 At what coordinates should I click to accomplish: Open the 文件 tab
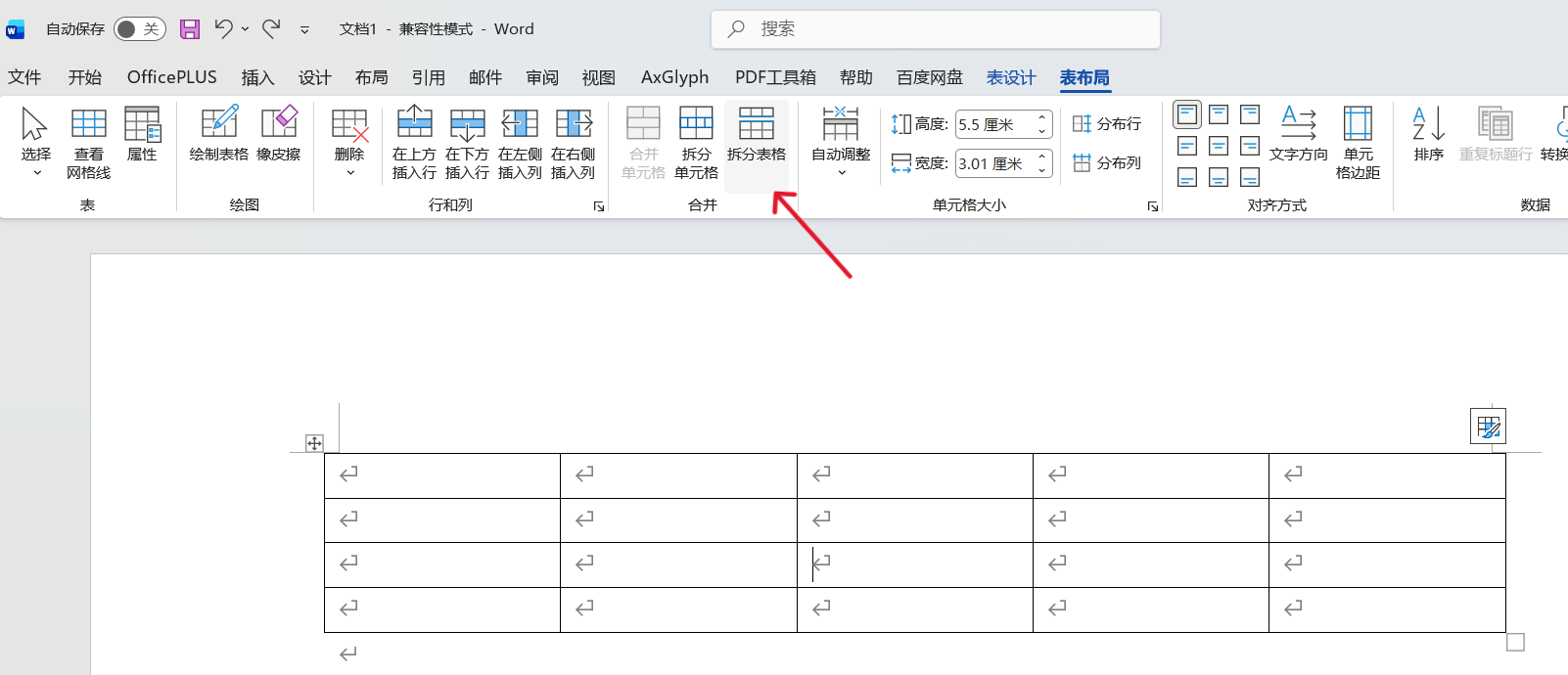click(x=24, y=77)
